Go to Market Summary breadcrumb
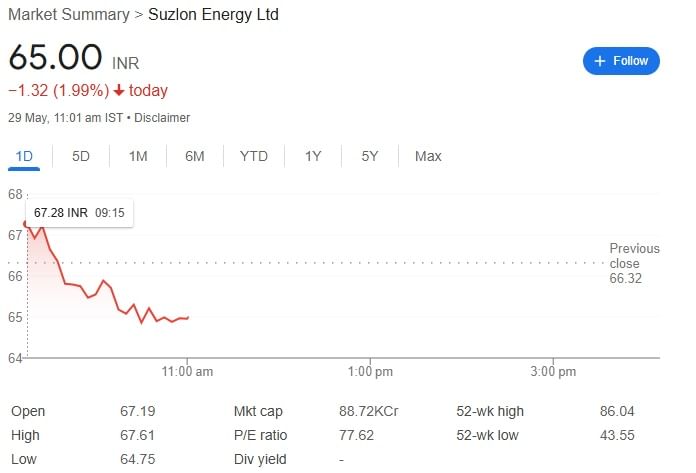The image size is (696, 473). [69, 14]
